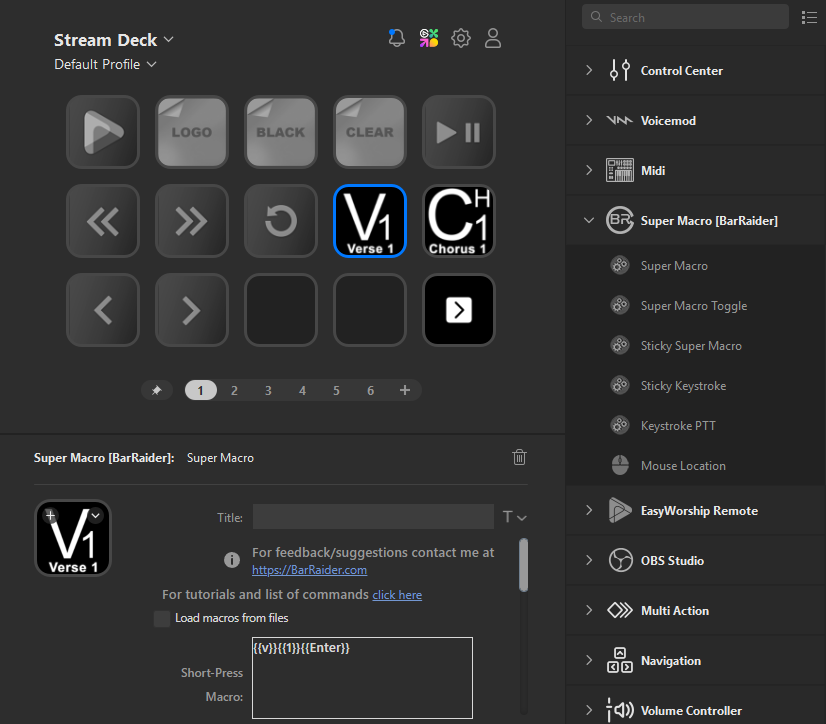Click the Search actions field

(685, 17)
